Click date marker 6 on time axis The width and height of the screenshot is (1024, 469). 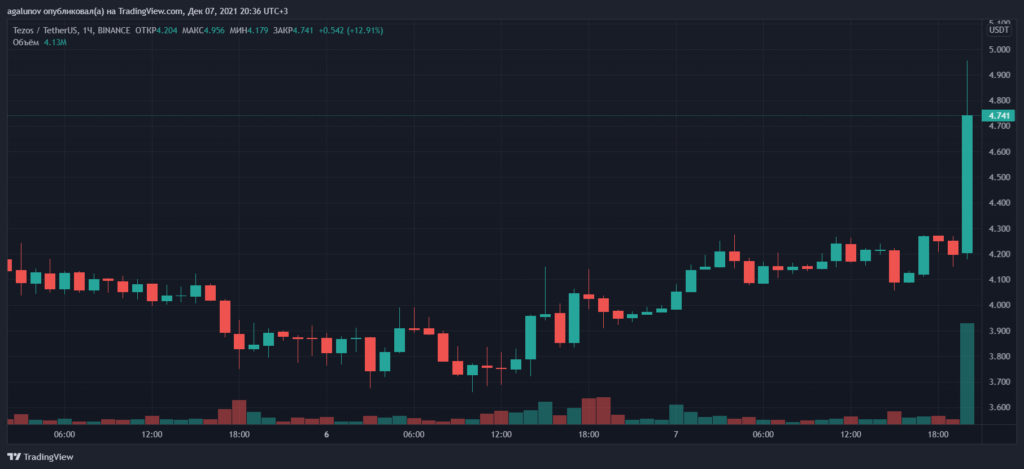(326, 435)
